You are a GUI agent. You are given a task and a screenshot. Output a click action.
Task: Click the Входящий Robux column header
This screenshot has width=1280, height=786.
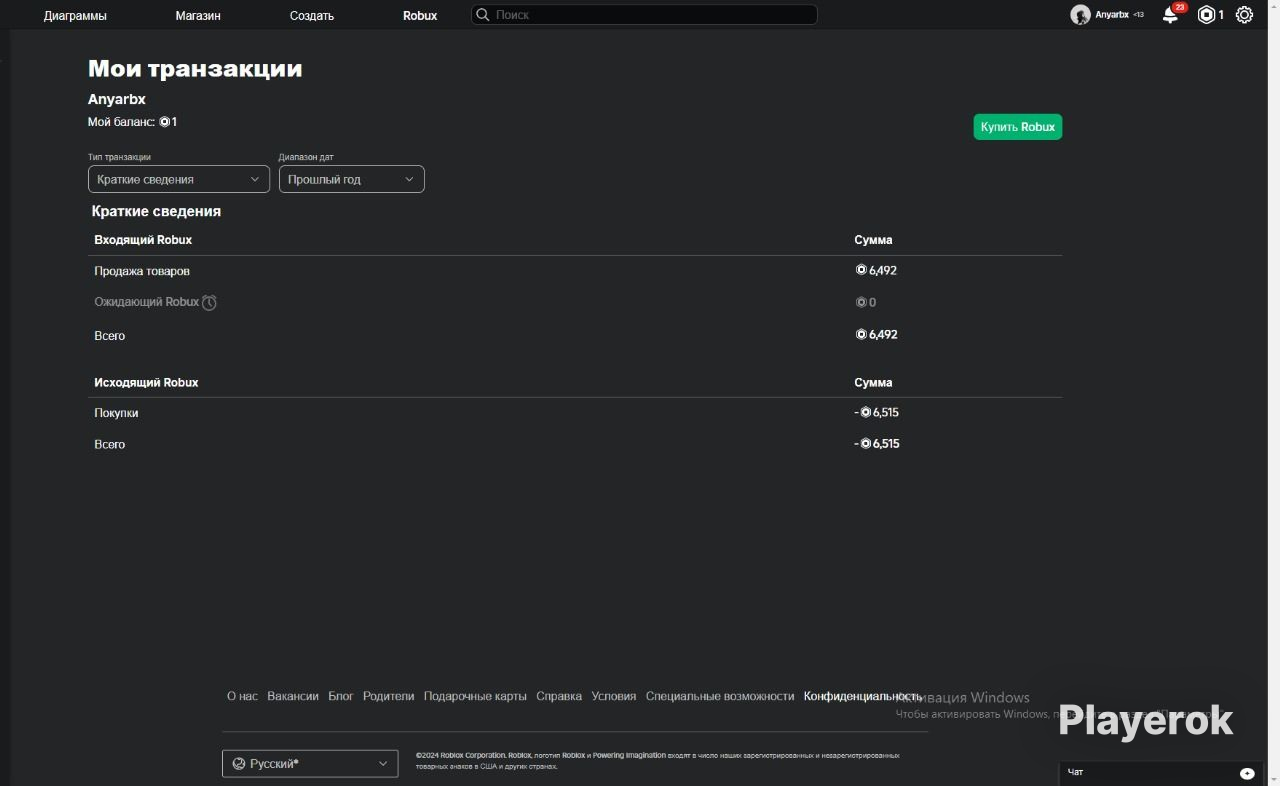point(143,240)
